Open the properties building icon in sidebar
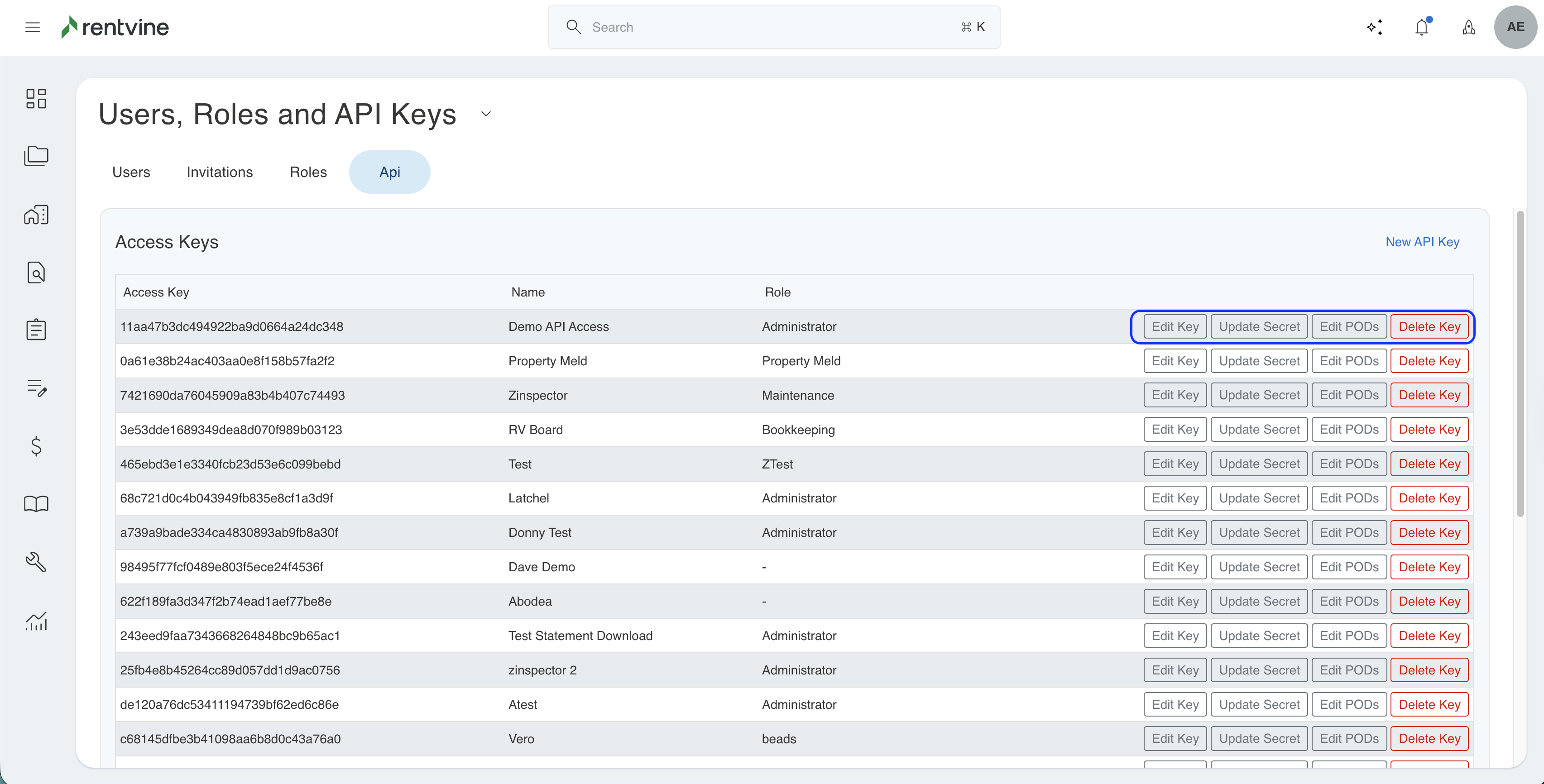Viewport: 1544px width, 784px height. click(x=36, y=215)
